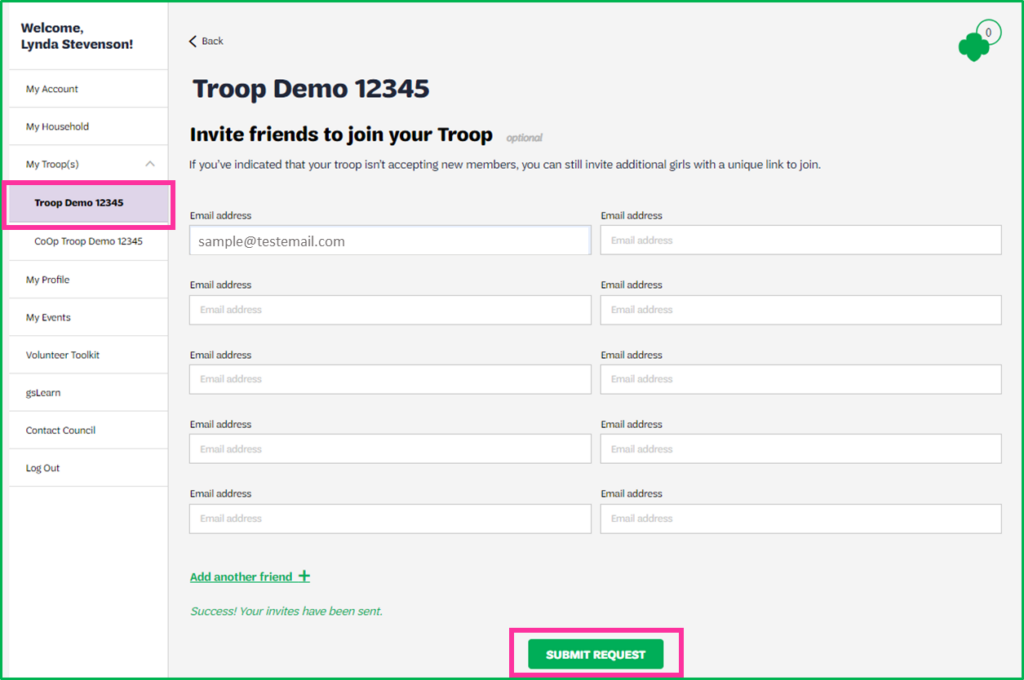
Task: Click the 'optional' label next to heading
Action: 524,138
